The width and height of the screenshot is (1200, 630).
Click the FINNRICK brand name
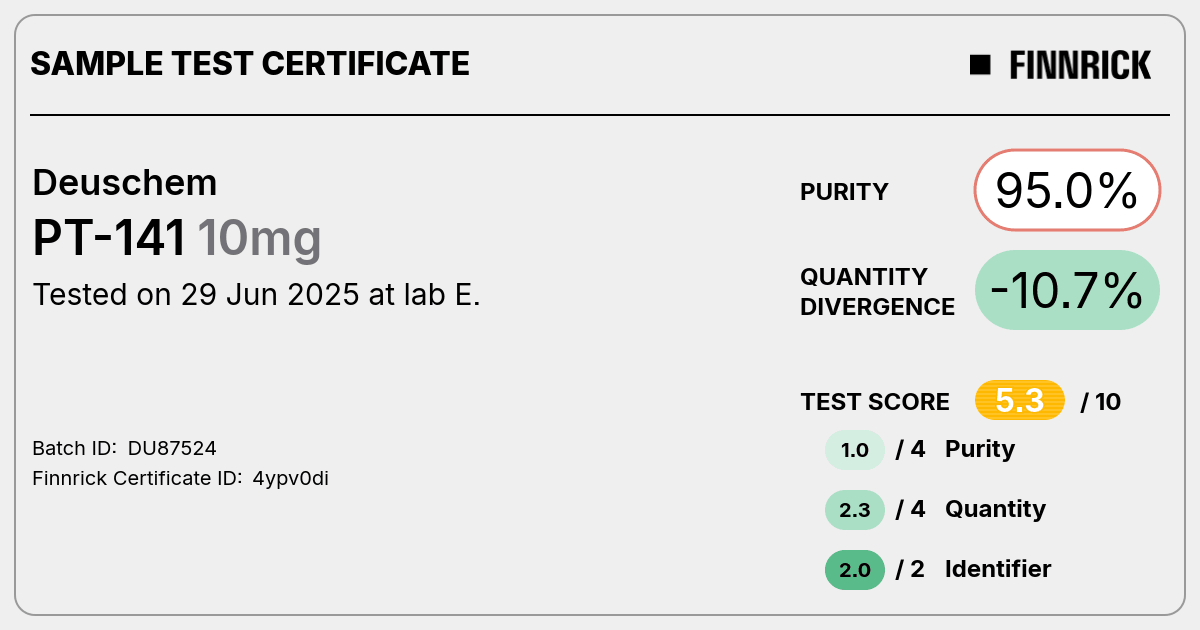coord(1080,65)
